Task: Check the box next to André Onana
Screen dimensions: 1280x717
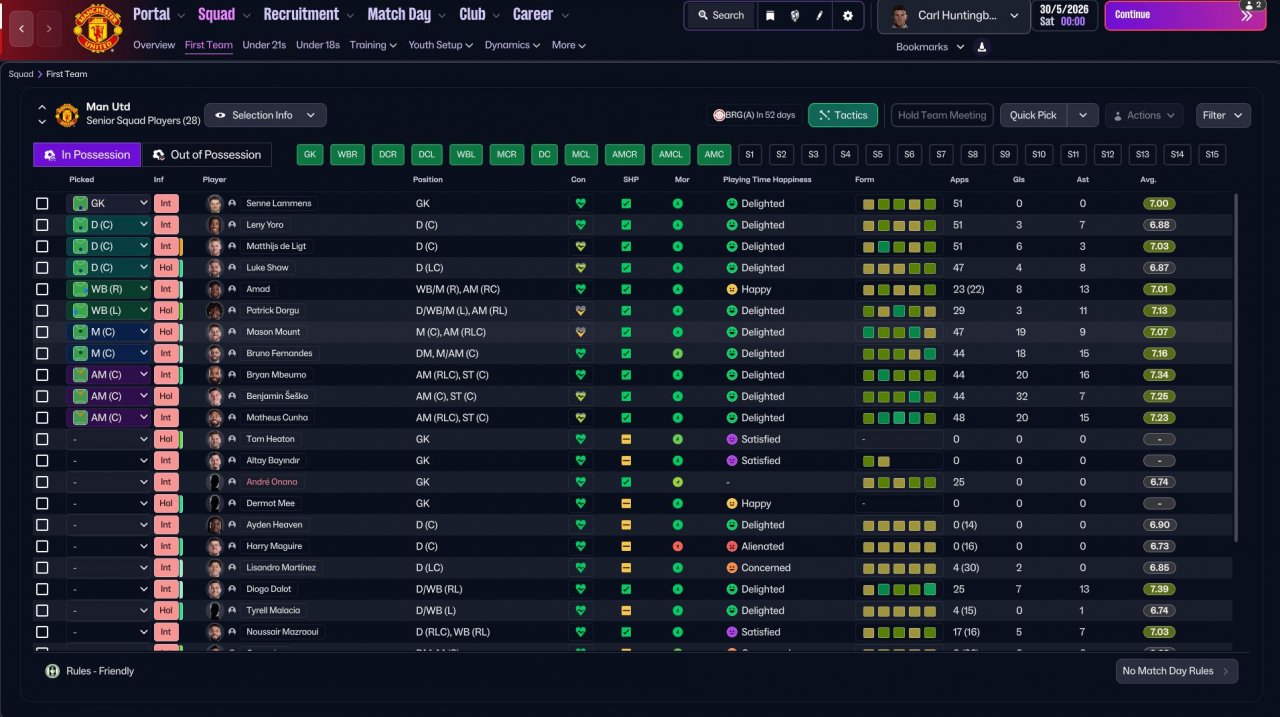Action: tap(42, 482)
